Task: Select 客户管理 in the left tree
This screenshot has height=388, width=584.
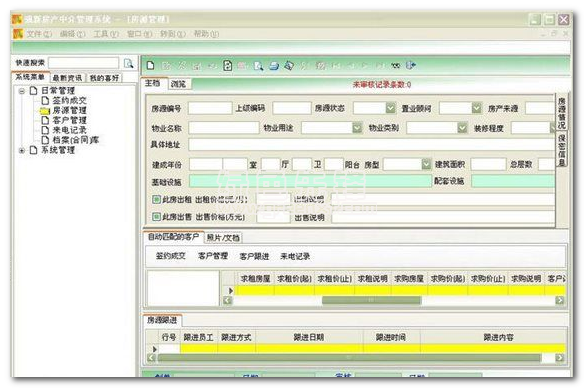Action: 69,120
